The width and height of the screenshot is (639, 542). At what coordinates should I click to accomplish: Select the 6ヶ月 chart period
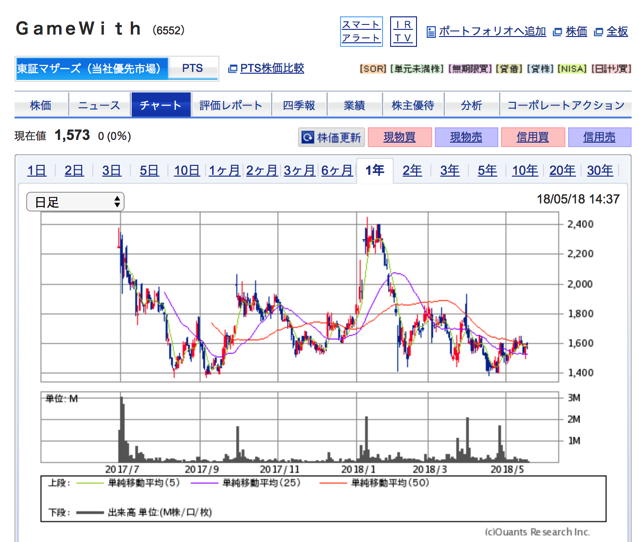click(337, 170)
